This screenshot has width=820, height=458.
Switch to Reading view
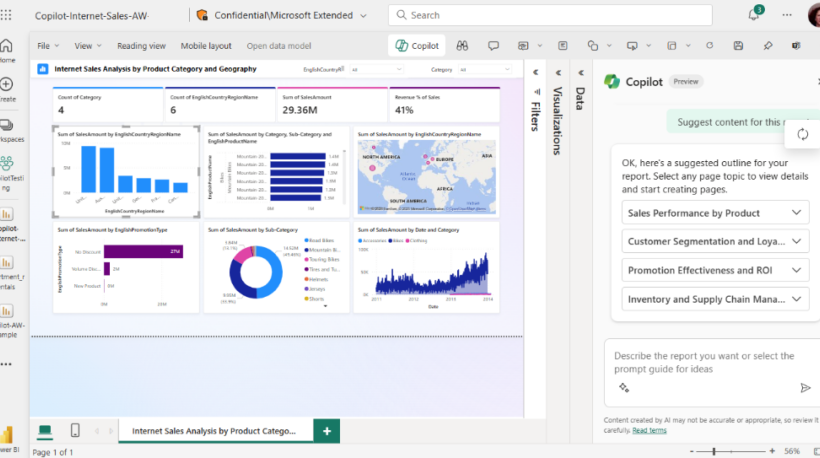coord(141,45)
